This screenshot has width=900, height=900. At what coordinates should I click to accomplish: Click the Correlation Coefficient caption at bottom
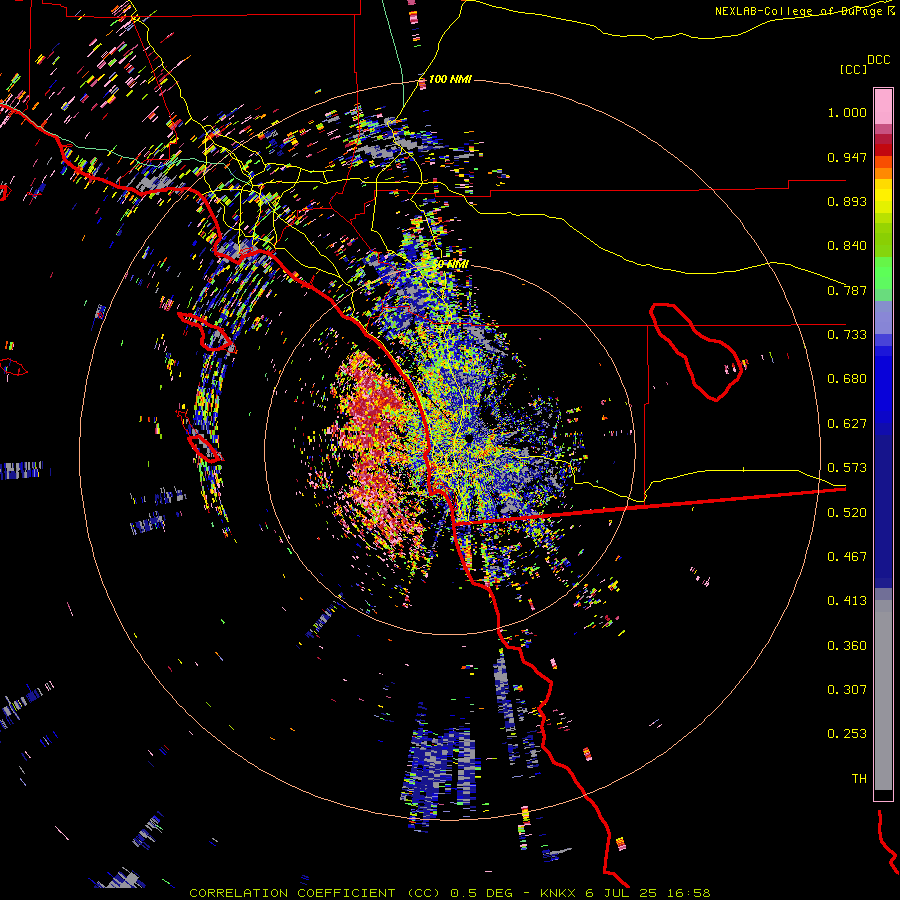pos(449,893)
